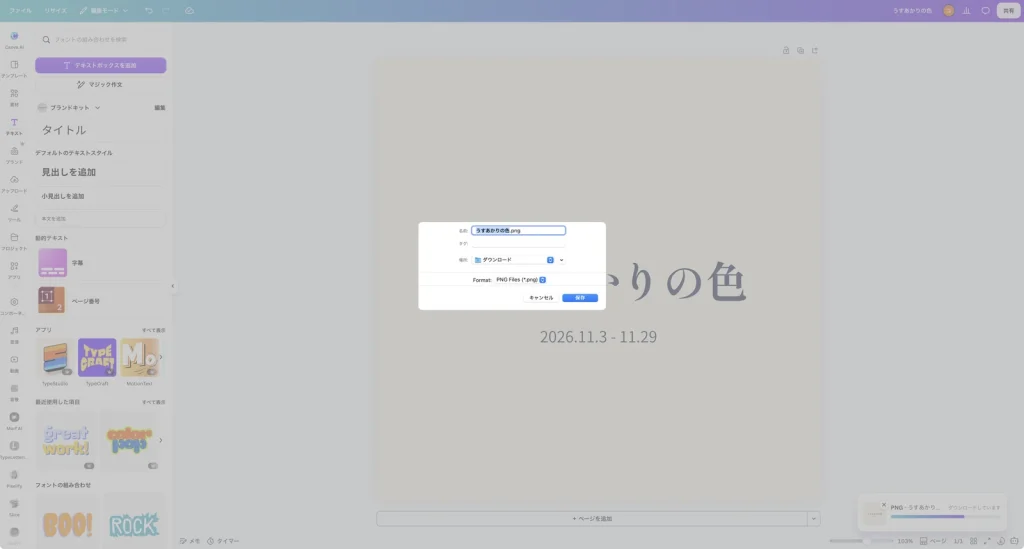Click the duplicate page icon above canvas
This screenshot has width=1024, height=549.
click(801, 50)
